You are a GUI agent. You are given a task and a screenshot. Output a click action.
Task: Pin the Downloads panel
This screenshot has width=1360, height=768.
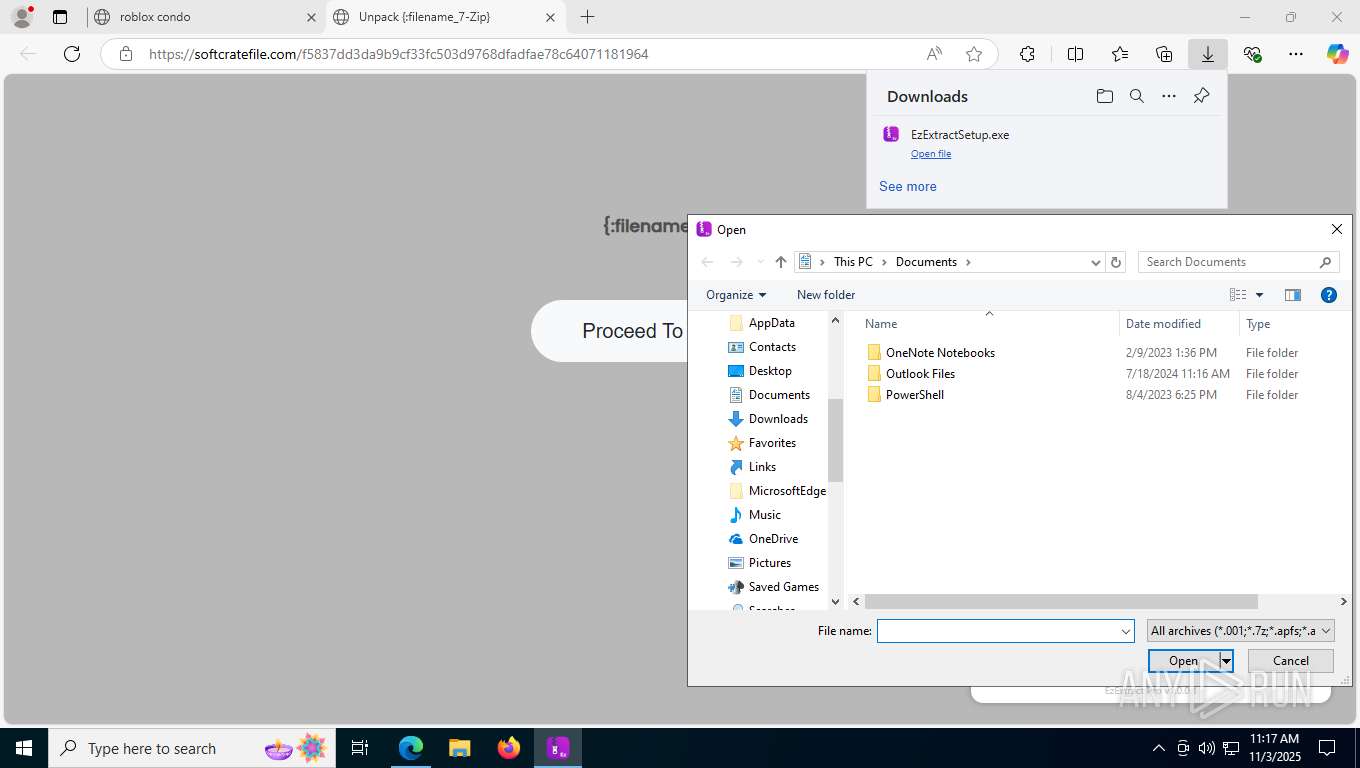coord(1202,96)
